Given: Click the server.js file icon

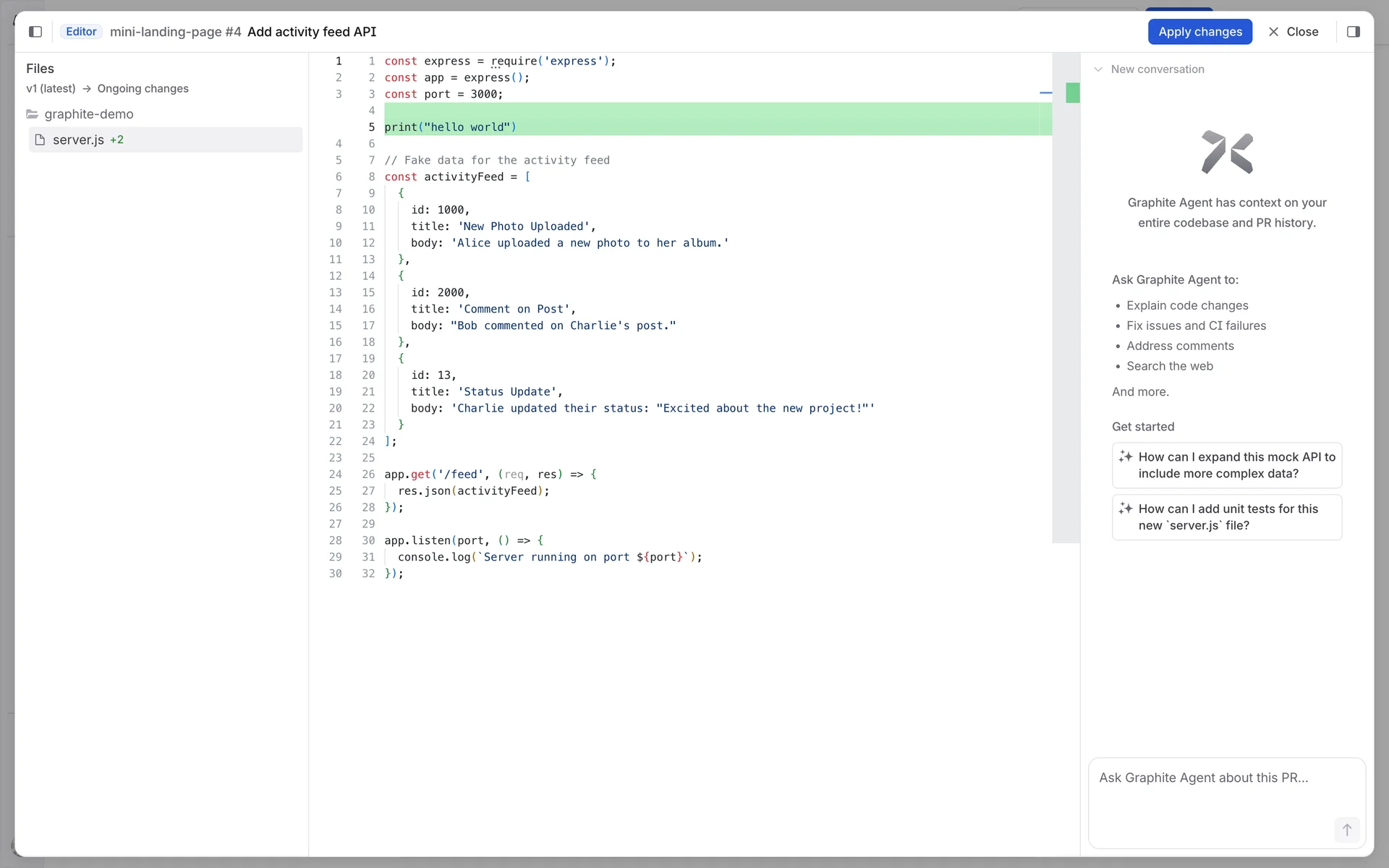Looking at the screenshot, I should (x=41, y=140).
